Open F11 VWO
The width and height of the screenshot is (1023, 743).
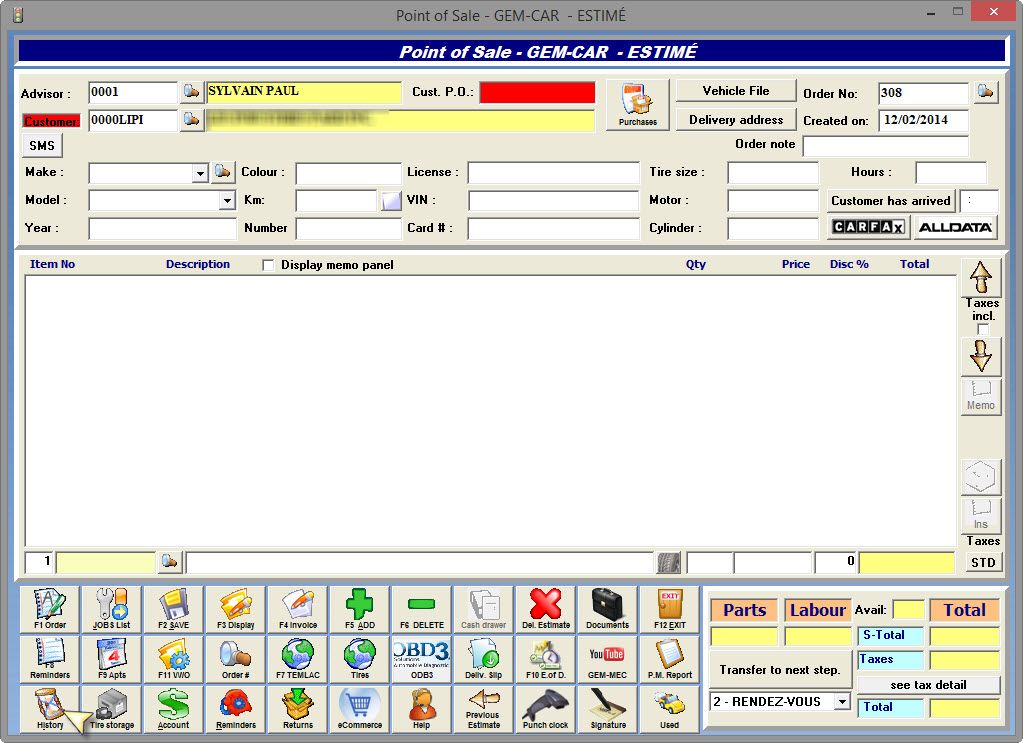pos(174,659)
